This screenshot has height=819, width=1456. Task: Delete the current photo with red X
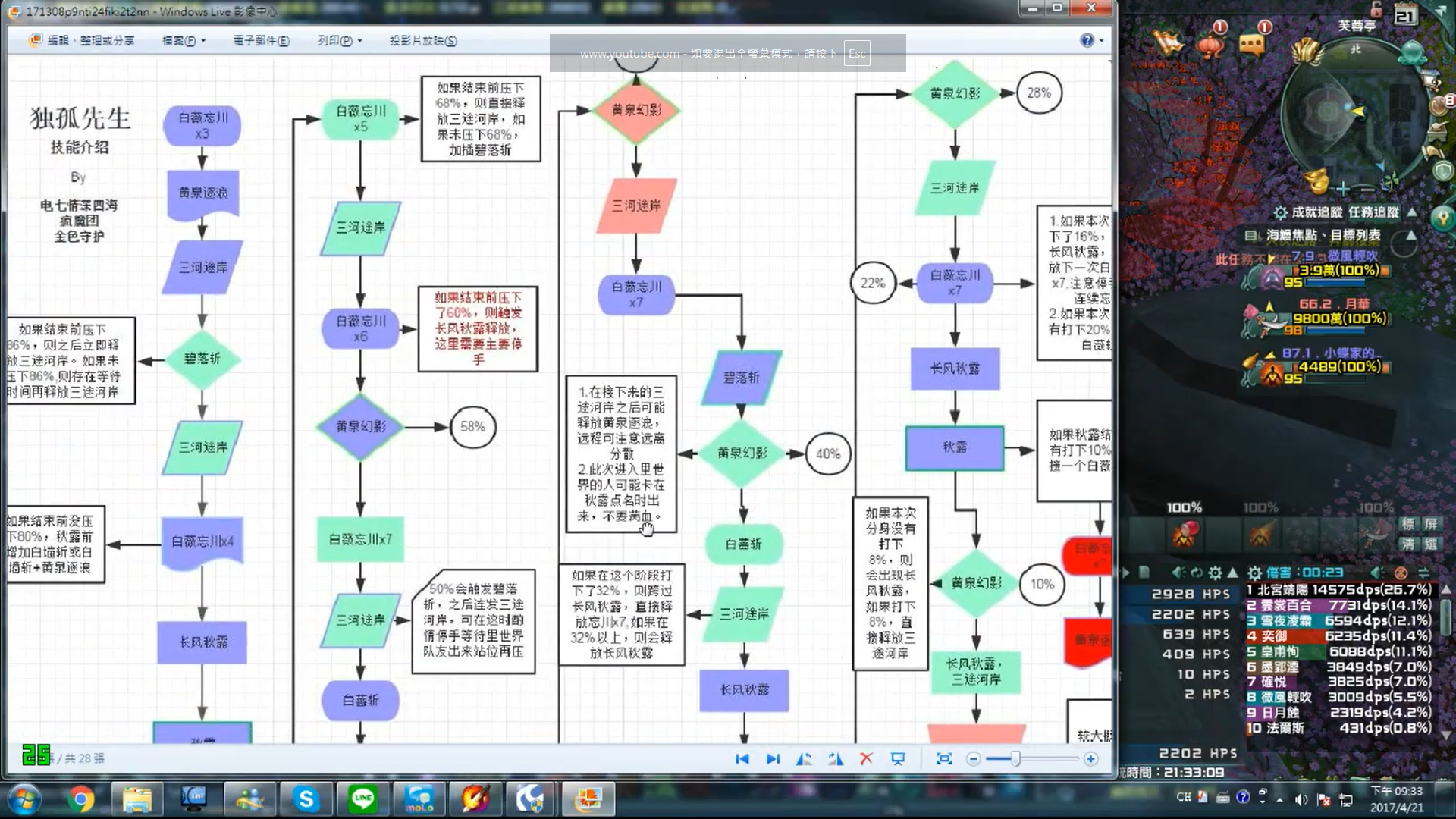coord(867,758)
